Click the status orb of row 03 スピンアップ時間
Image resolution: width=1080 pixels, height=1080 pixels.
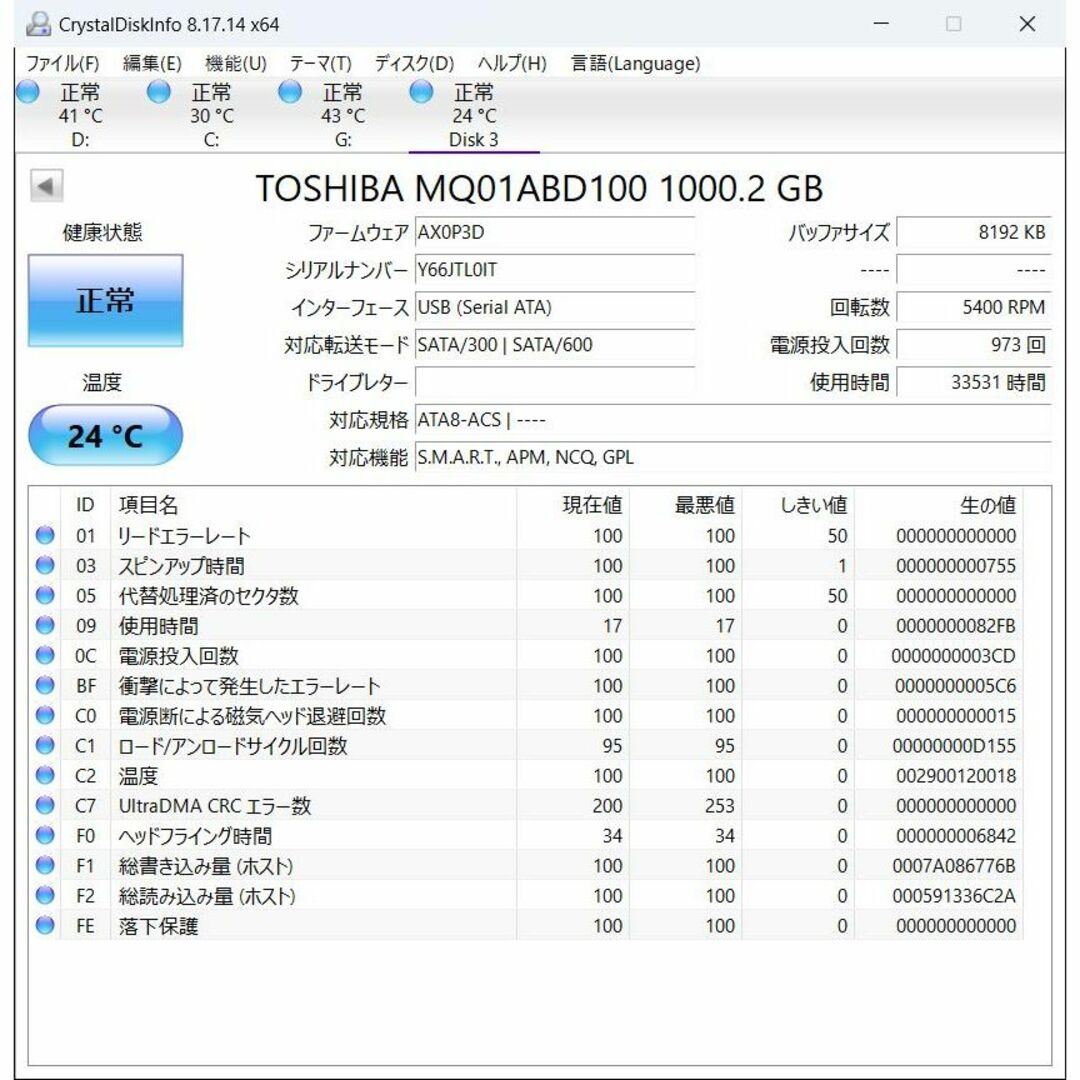(45, 565)
